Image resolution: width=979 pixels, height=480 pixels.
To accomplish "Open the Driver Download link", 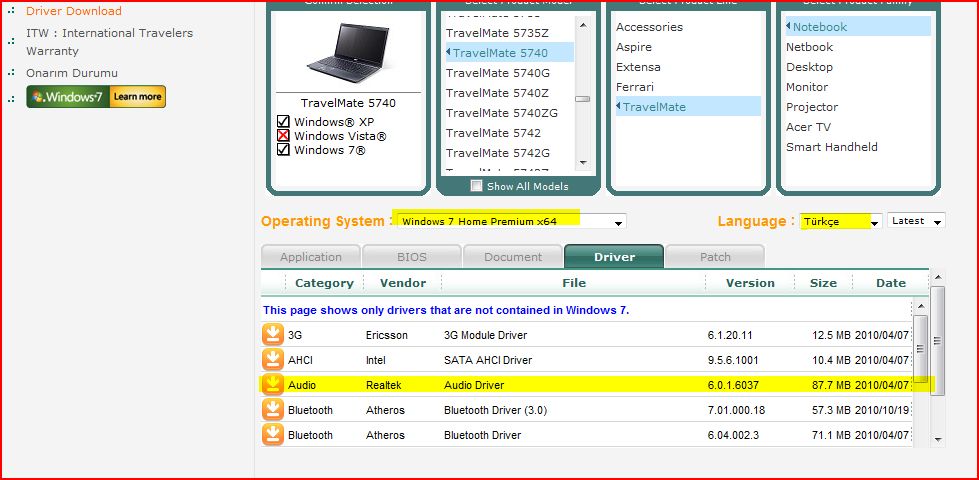I will click(74, 11).
